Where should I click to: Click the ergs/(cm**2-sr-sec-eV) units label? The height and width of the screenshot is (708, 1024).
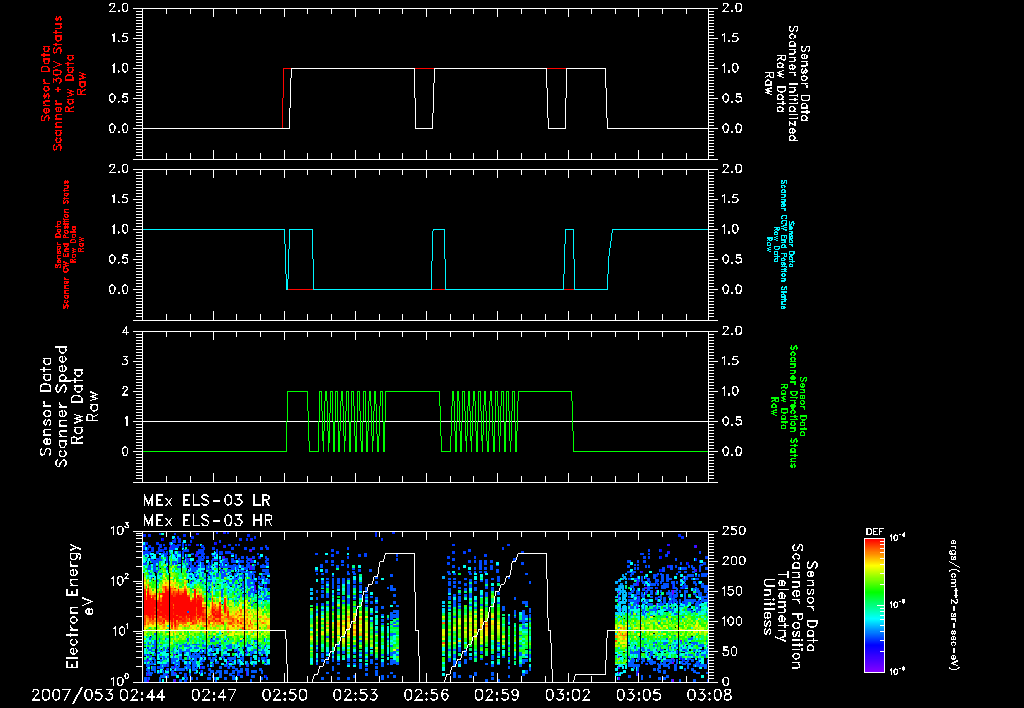[x=953, y=605]
